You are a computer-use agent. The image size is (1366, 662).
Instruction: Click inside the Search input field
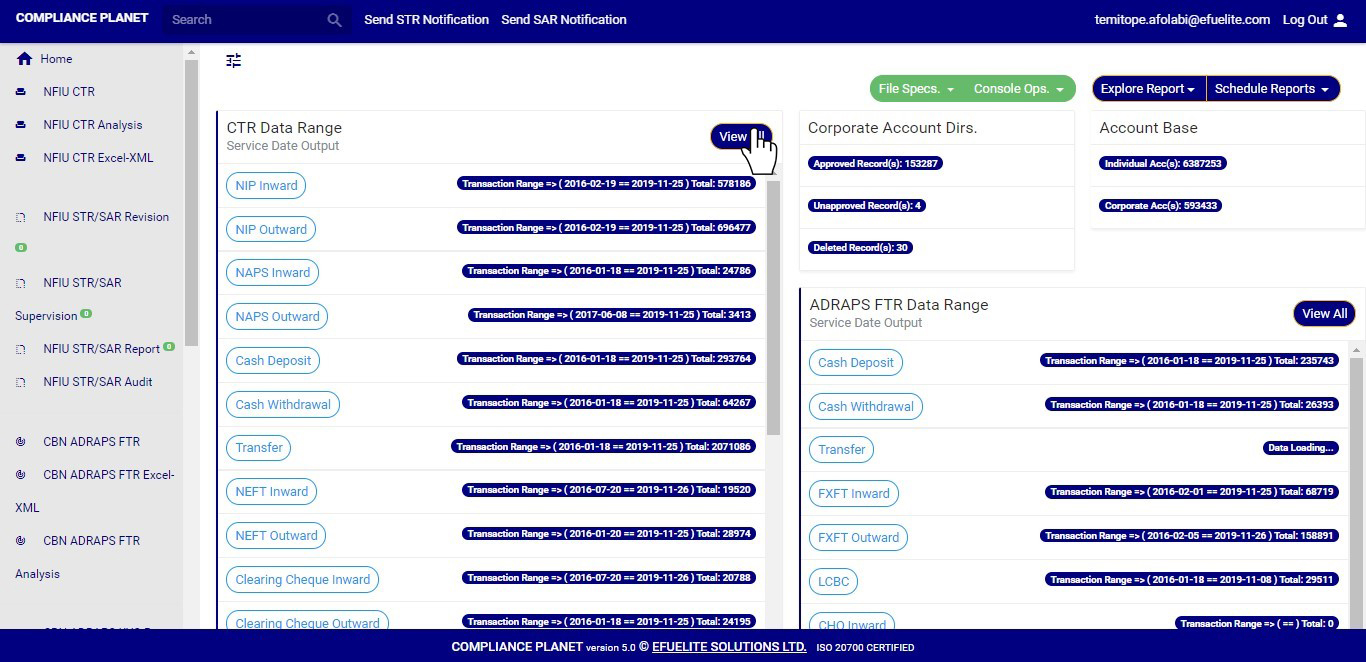(x=245, y=20)
